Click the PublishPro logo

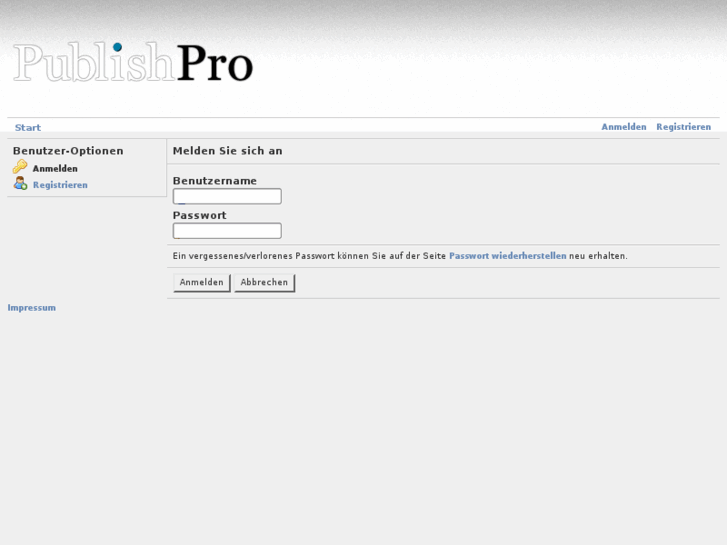[133, 62]
